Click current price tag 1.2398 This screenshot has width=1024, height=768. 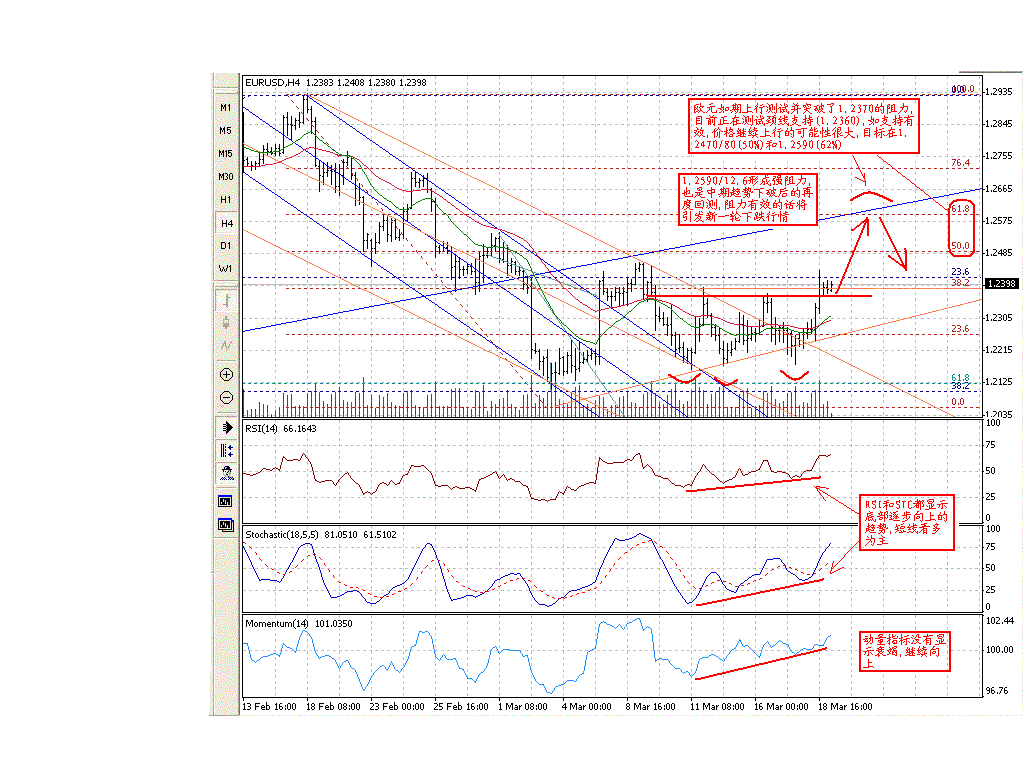pos(1000,283)
